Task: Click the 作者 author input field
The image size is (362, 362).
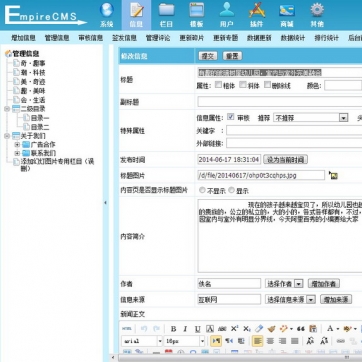Action: coord(229,284)
